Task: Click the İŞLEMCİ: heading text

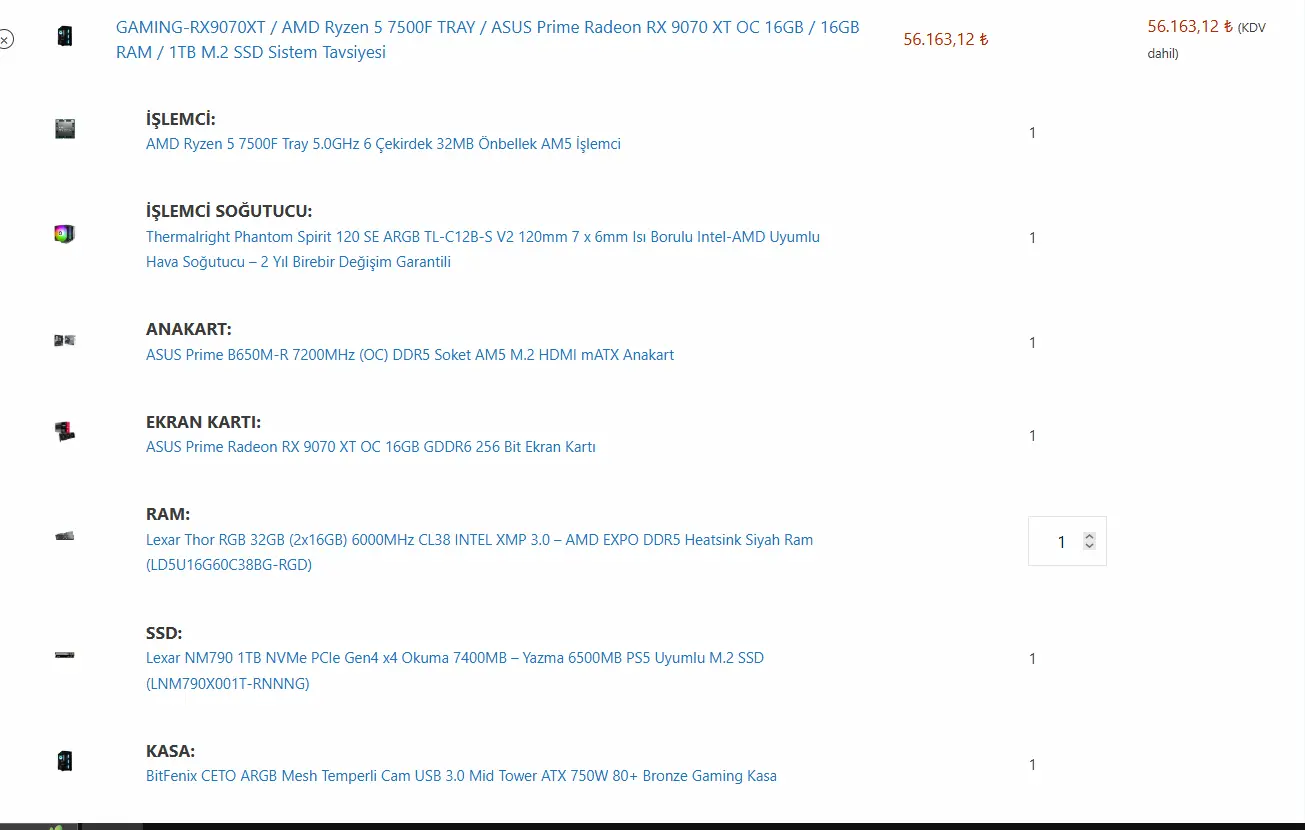Action: 181,119
